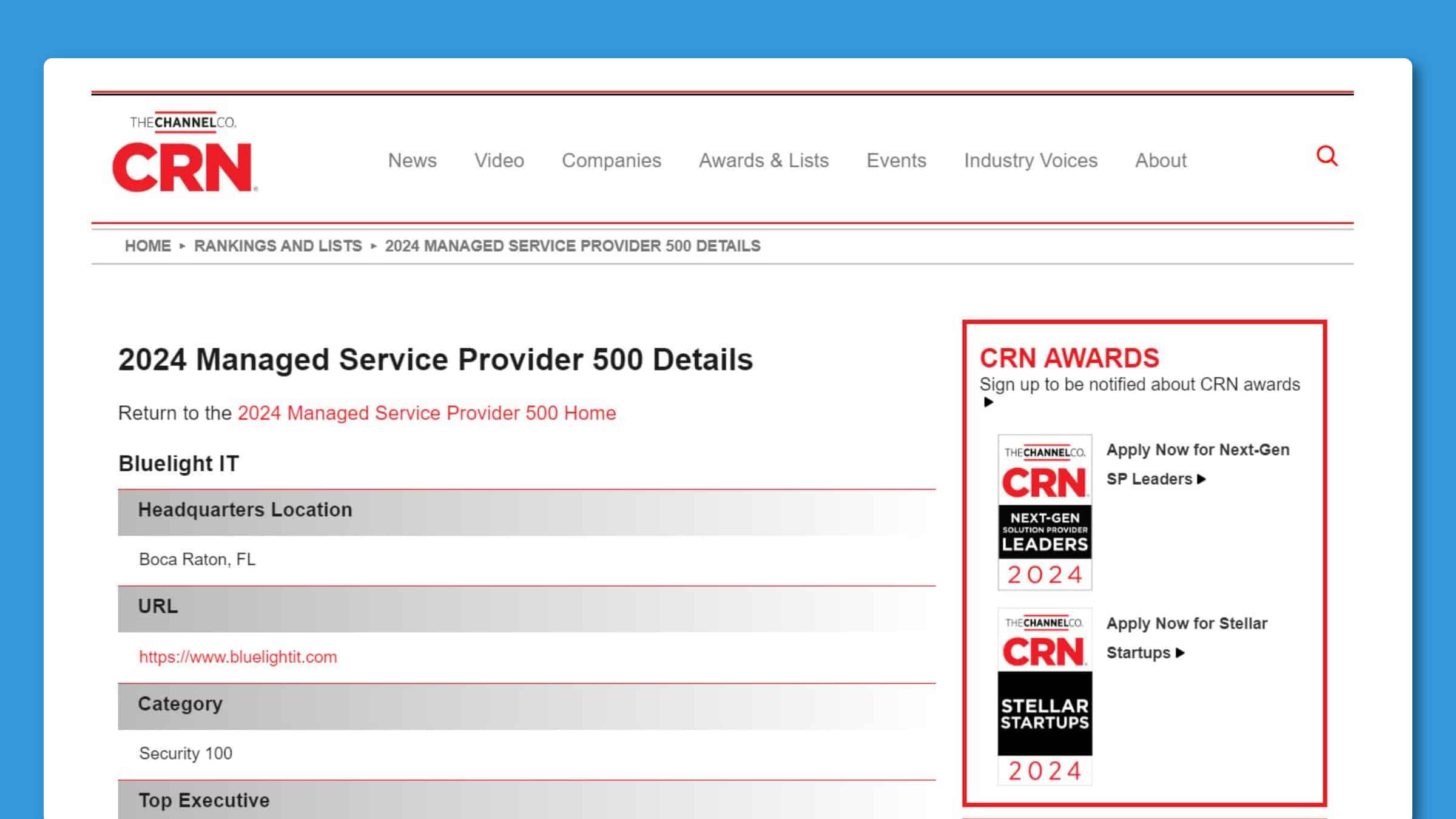Screen dimensions: 1456x819
Task: Open the Events menu item
Action: 896,160
